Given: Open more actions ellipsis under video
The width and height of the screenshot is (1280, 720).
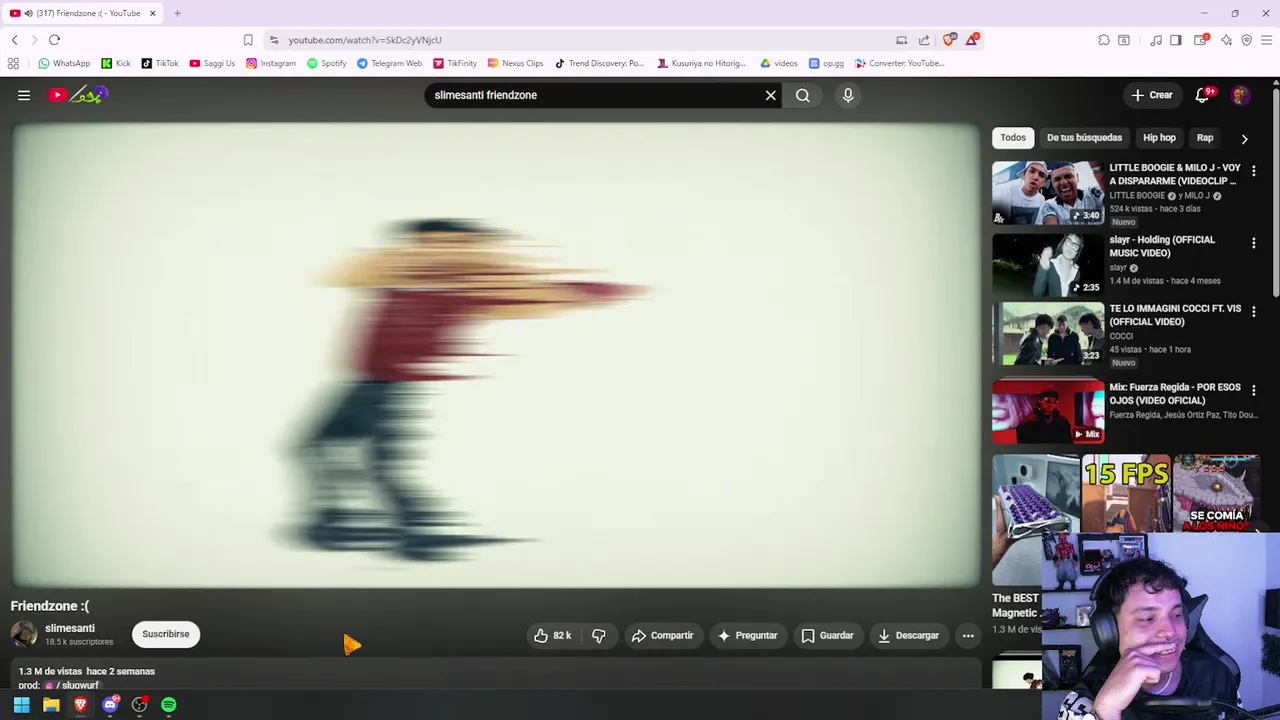Looking at the screenshot, I should (968, 635).
